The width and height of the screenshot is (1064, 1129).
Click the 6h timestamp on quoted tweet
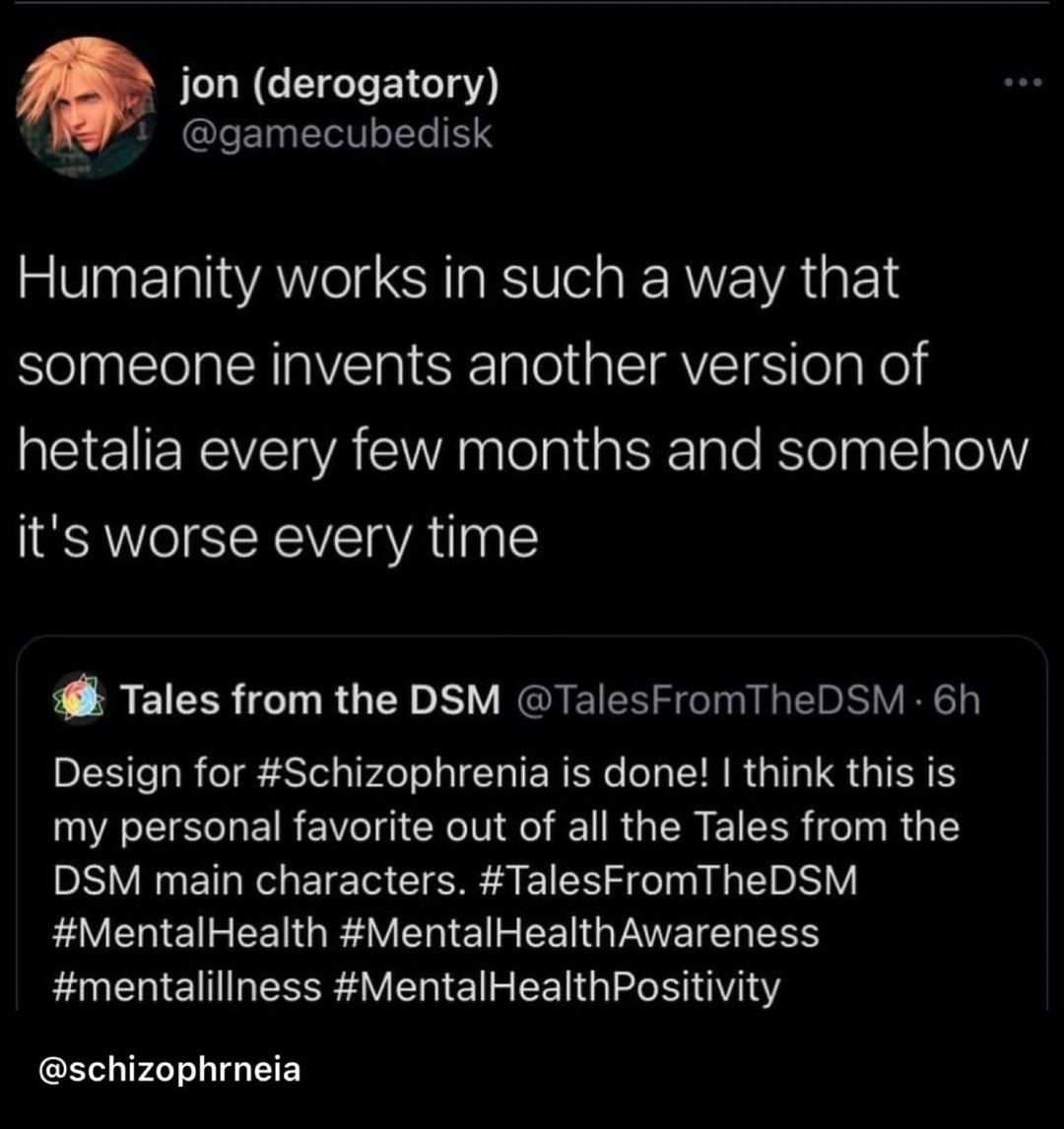pos(956,700)
